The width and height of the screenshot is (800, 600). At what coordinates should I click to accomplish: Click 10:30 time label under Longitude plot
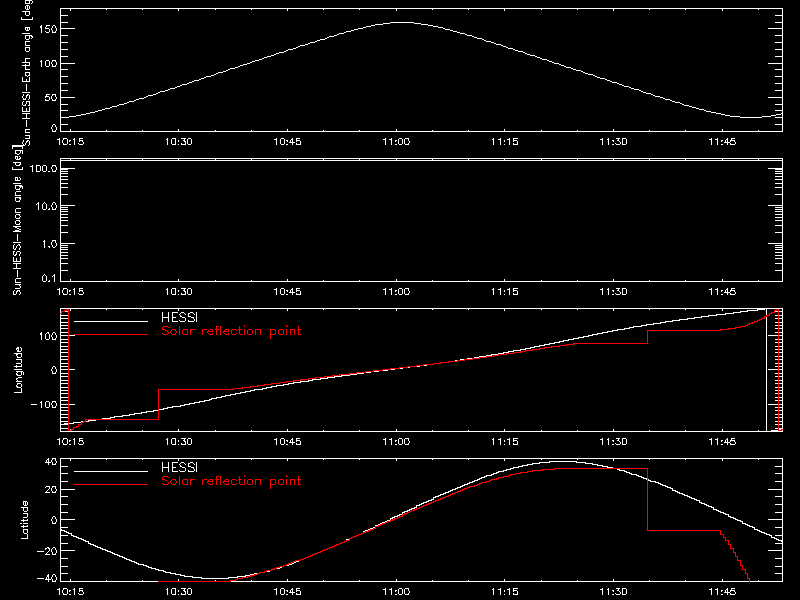(x=179, y=441)
